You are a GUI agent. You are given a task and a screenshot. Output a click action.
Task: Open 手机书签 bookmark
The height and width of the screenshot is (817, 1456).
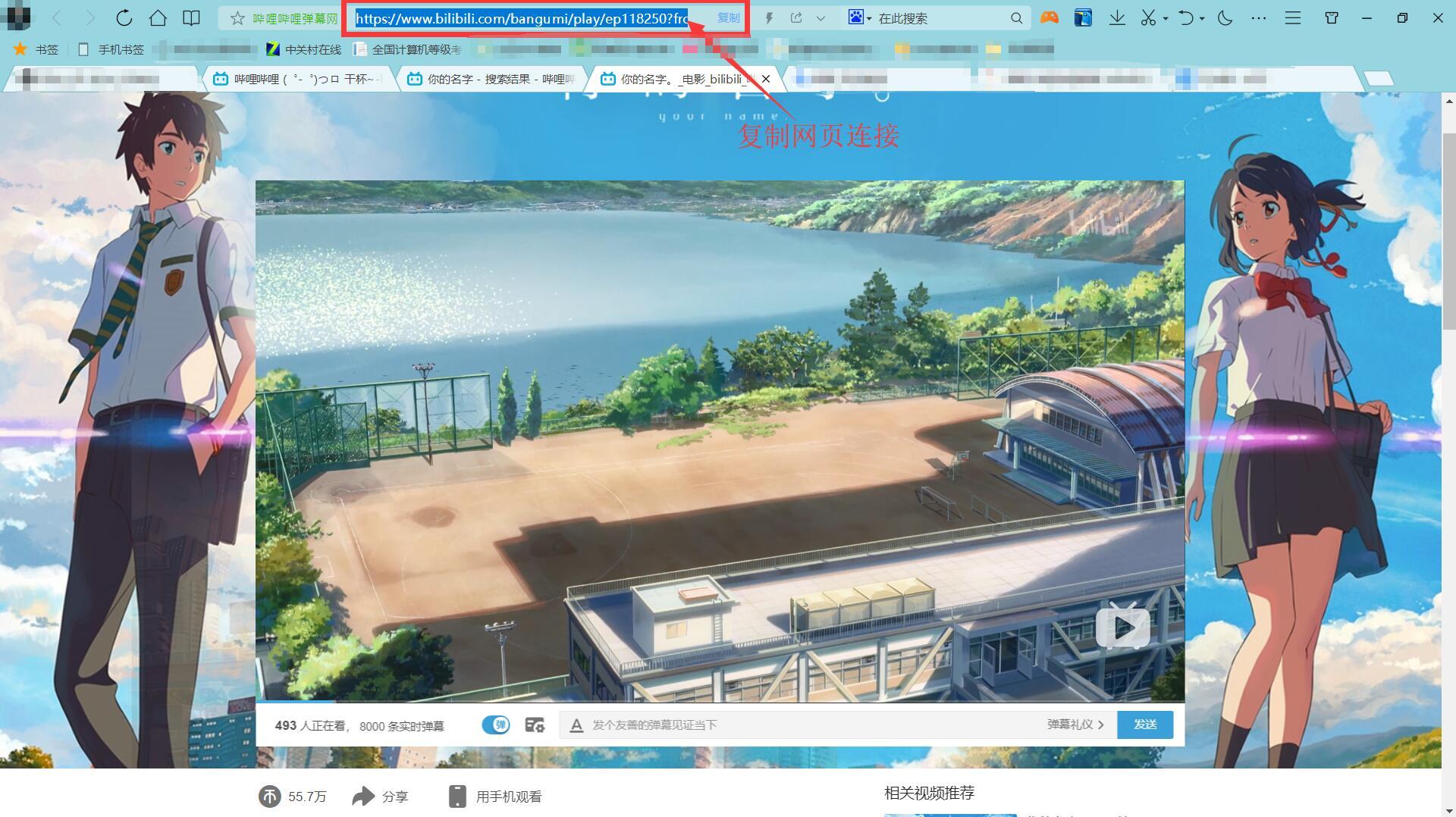tap(111, 49)
